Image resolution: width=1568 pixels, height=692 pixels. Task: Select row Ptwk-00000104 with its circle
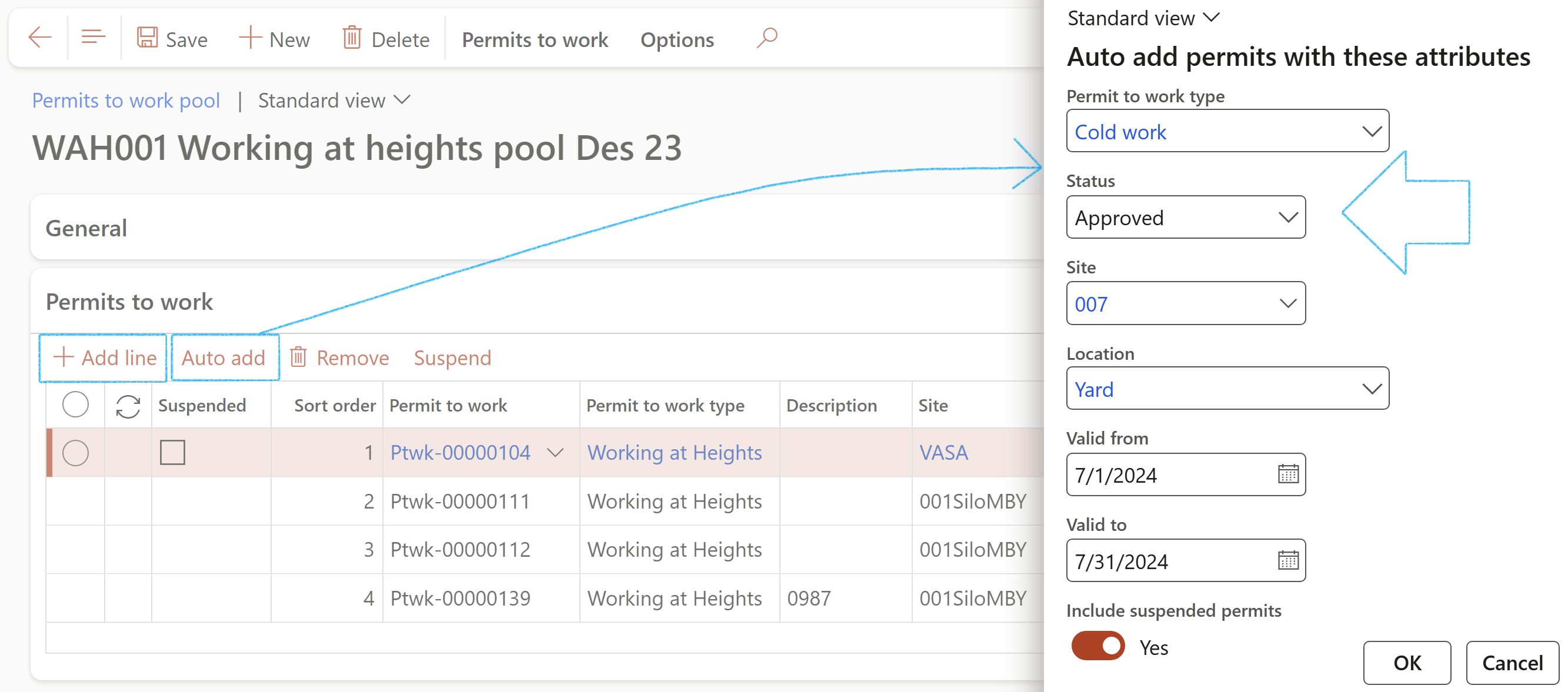click(x=75, y=453)
